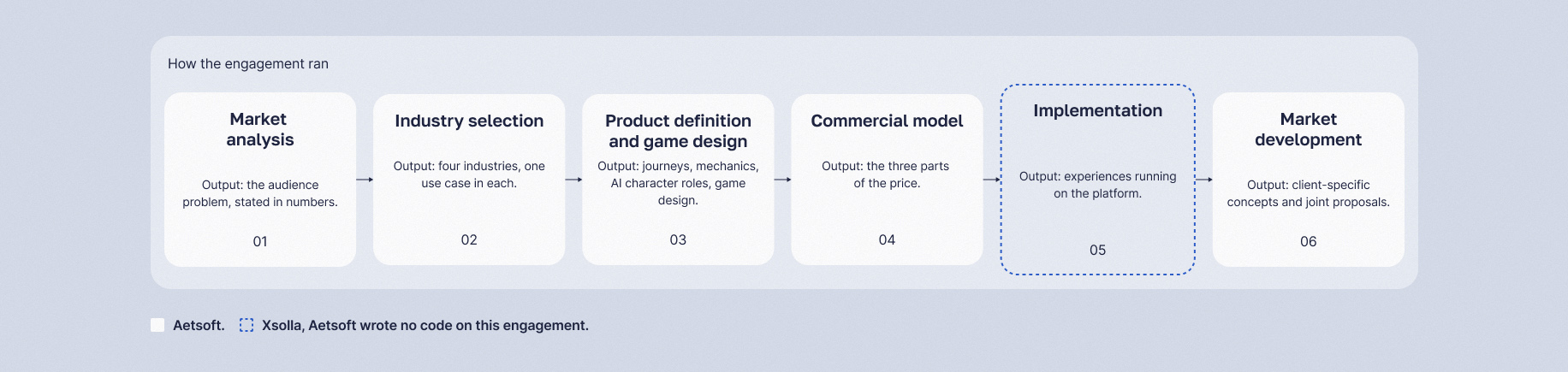Click arrow between Industry selection and Product definition
The width and height of the screenshot is (1568, 372).
tap(573, 180)
